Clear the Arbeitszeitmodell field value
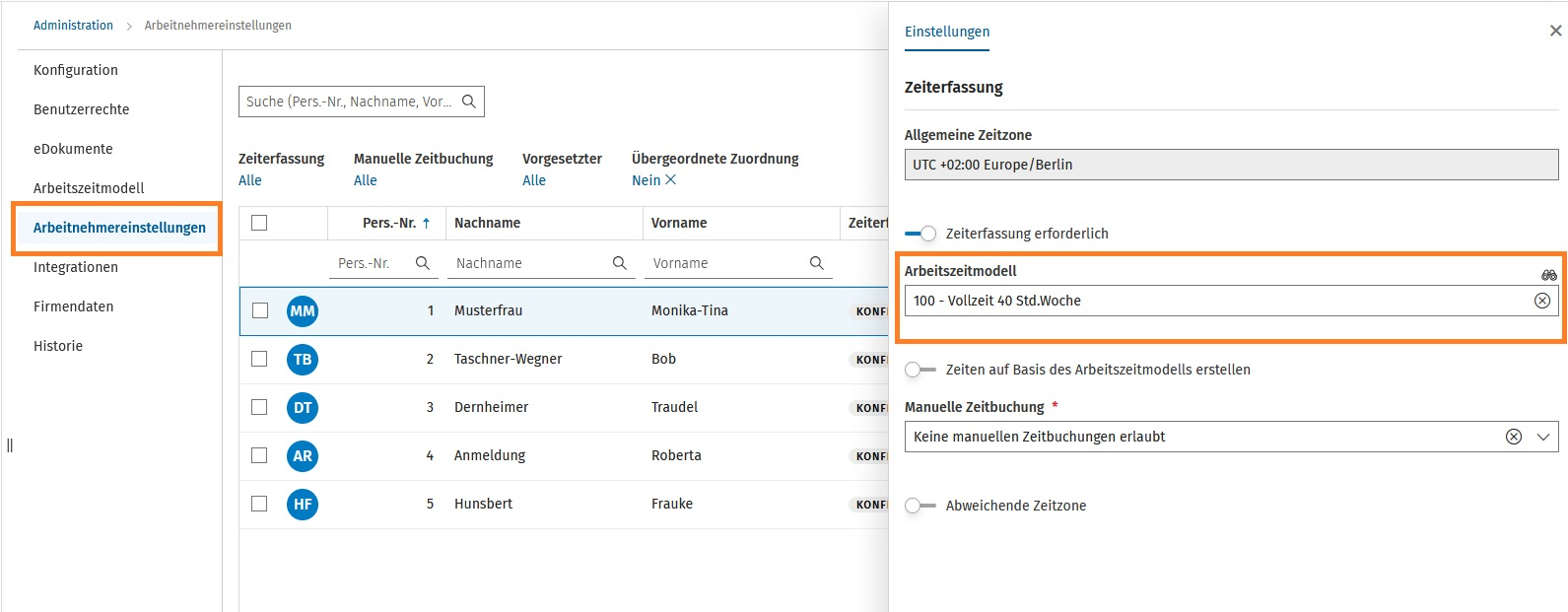The width and height of the screenshot is (1568, 612). pos(1542,301)
